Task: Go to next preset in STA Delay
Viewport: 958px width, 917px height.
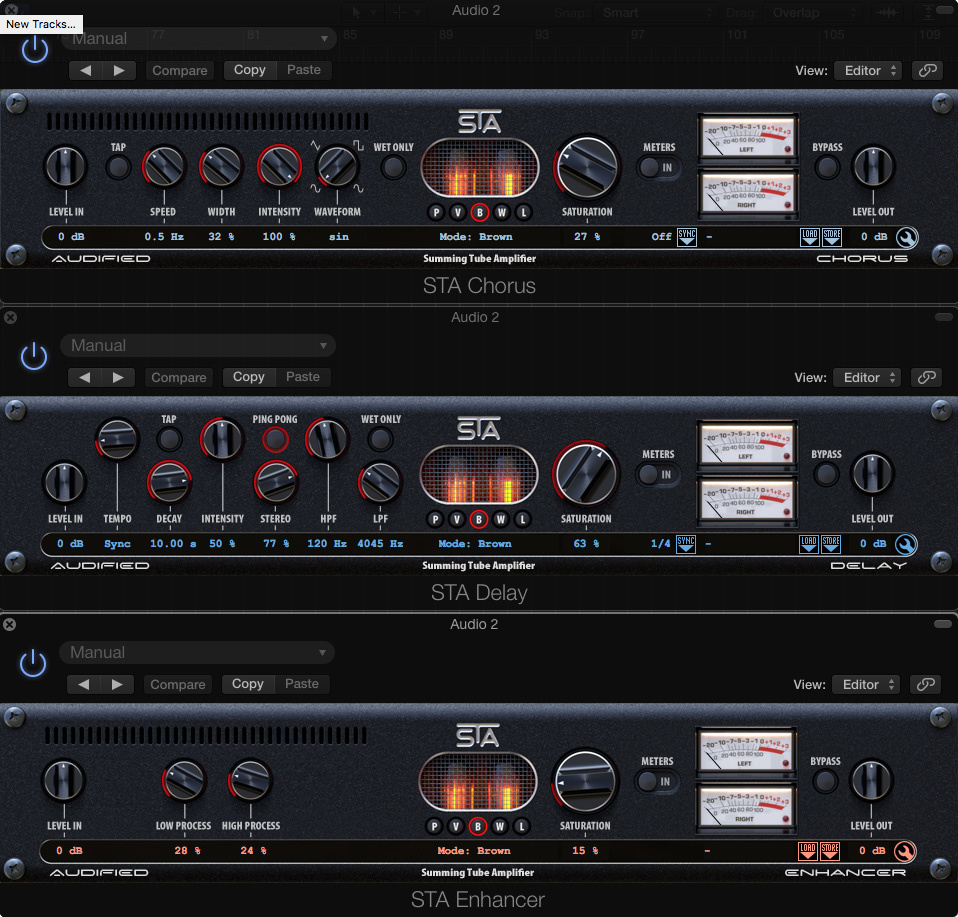Action: pos(117,378)
